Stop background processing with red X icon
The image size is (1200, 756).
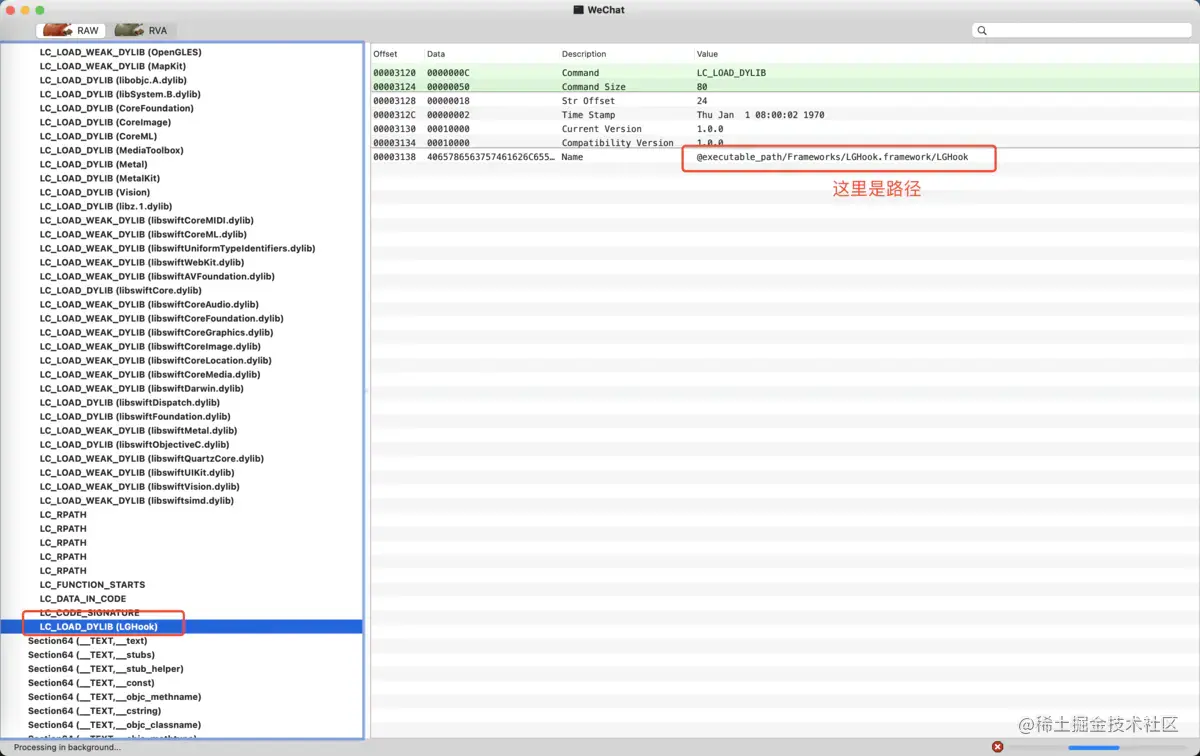point(997,747)
